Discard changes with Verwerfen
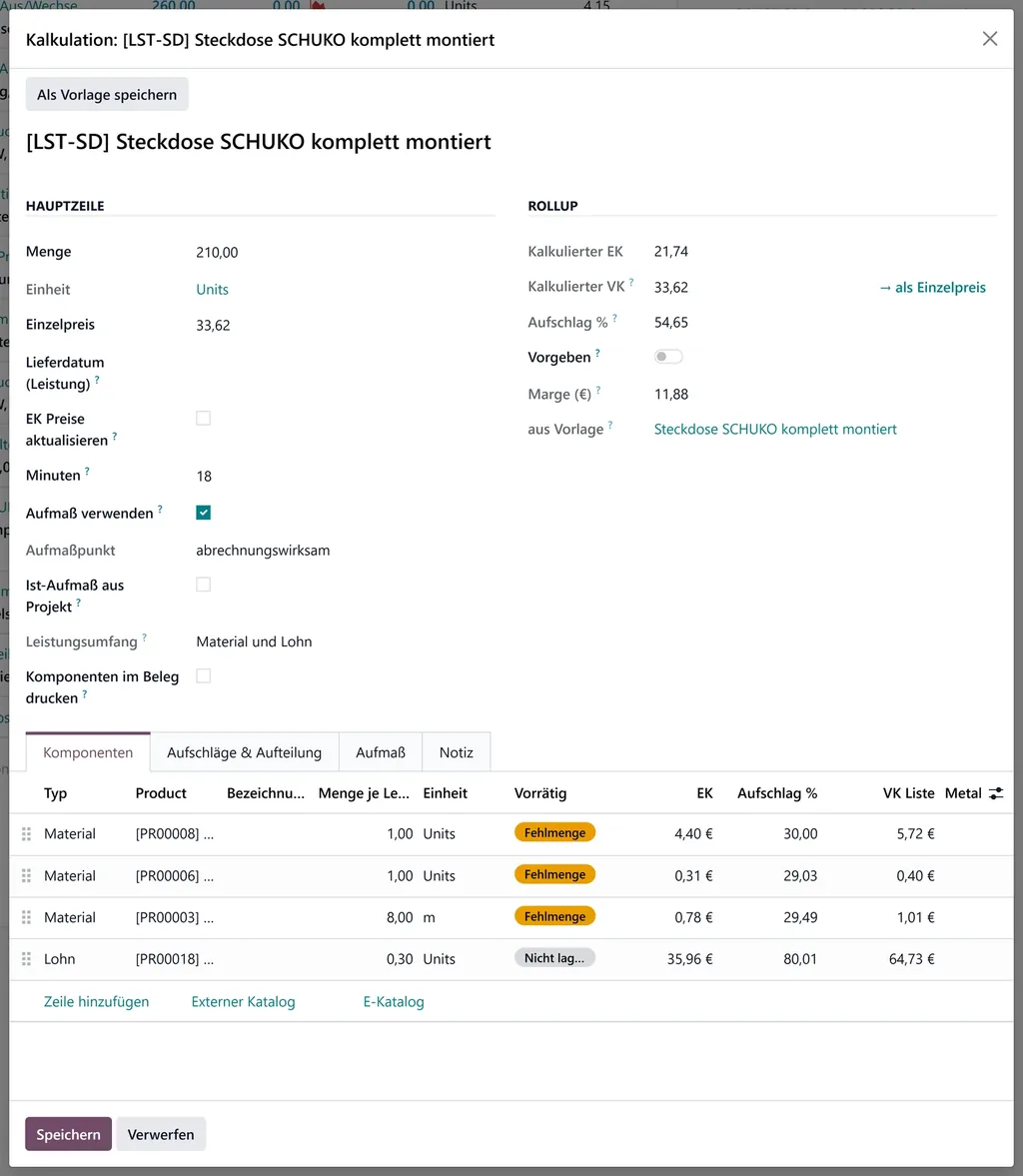1023x1176 pixels. (x=161, y=1134)
